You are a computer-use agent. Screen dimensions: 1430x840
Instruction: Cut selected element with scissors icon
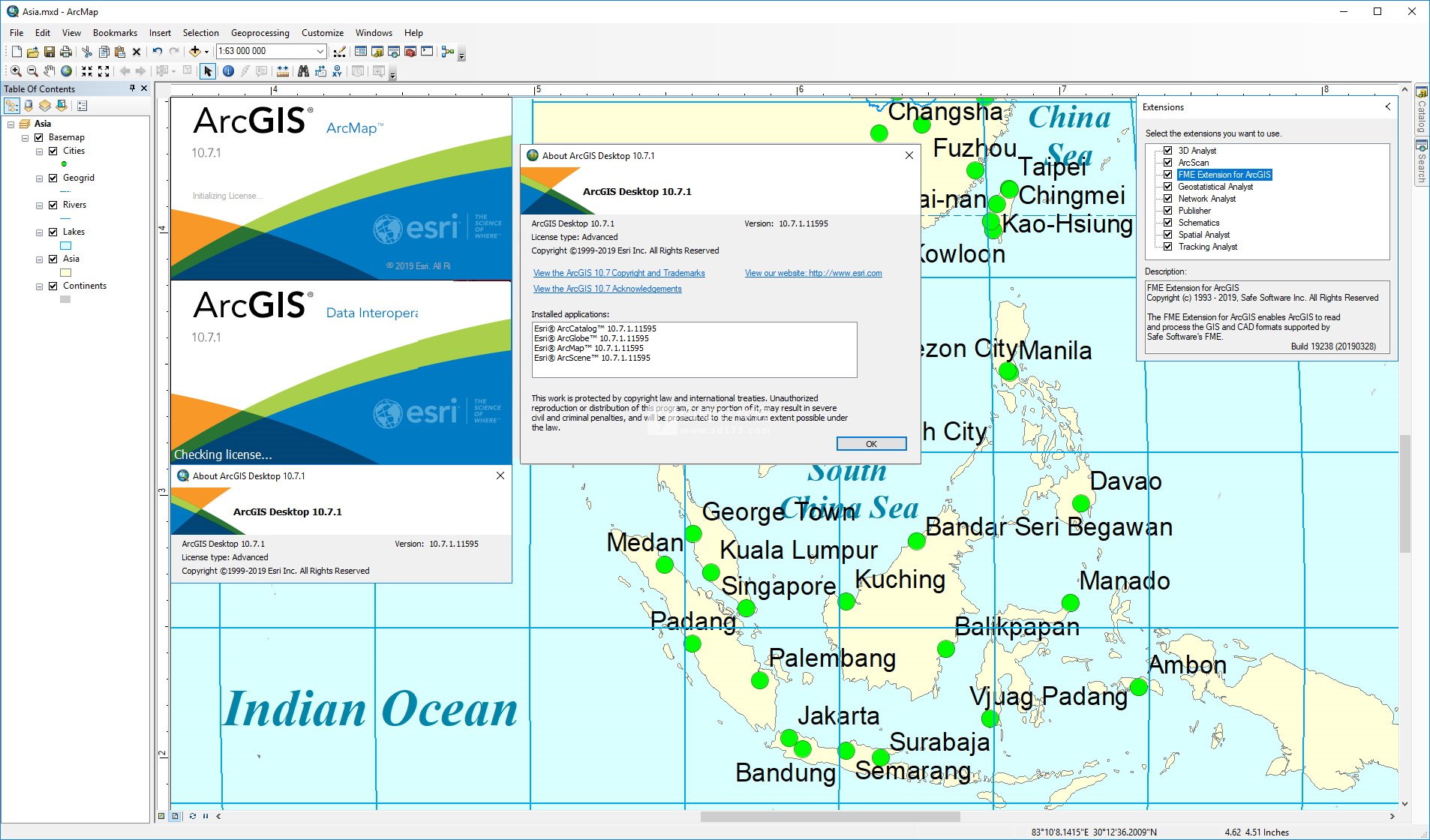87,52
